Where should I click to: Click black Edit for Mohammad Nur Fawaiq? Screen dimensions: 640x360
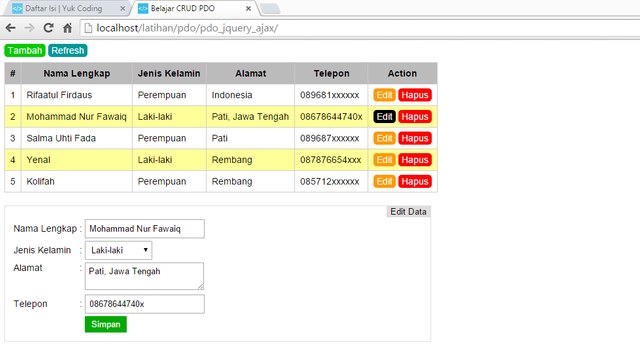[x=384, y=117]
